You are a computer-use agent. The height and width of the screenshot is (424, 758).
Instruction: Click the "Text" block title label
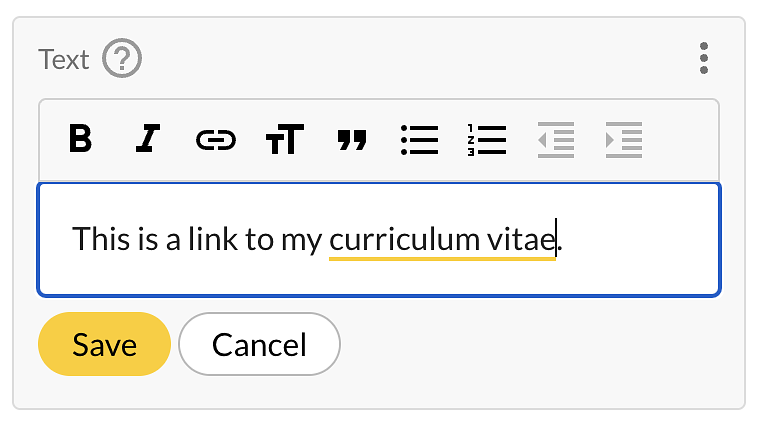coord(64,59)
